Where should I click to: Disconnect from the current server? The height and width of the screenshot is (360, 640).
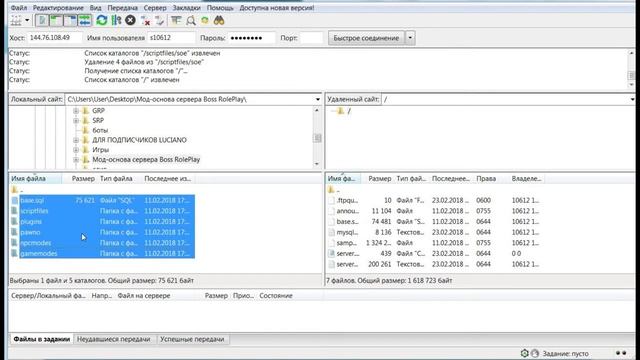(x=145, y=20)
